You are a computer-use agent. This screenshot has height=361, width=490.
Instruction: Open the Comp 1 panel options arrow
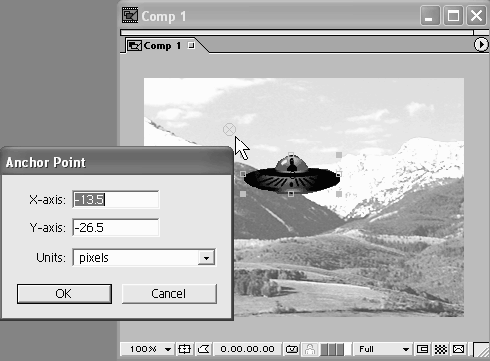[481, 44]
